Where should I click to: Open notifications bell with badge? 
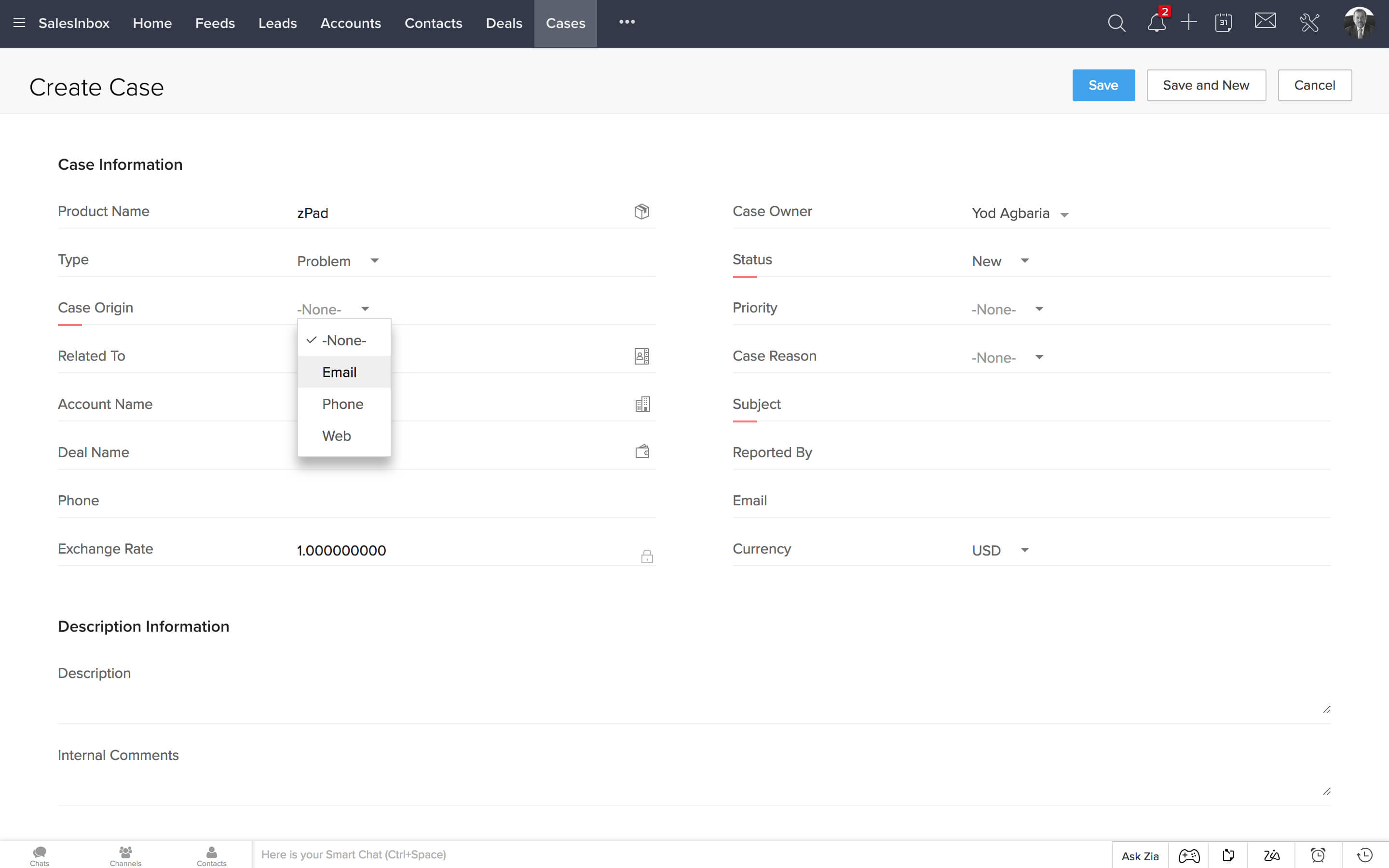[1157, 22]
